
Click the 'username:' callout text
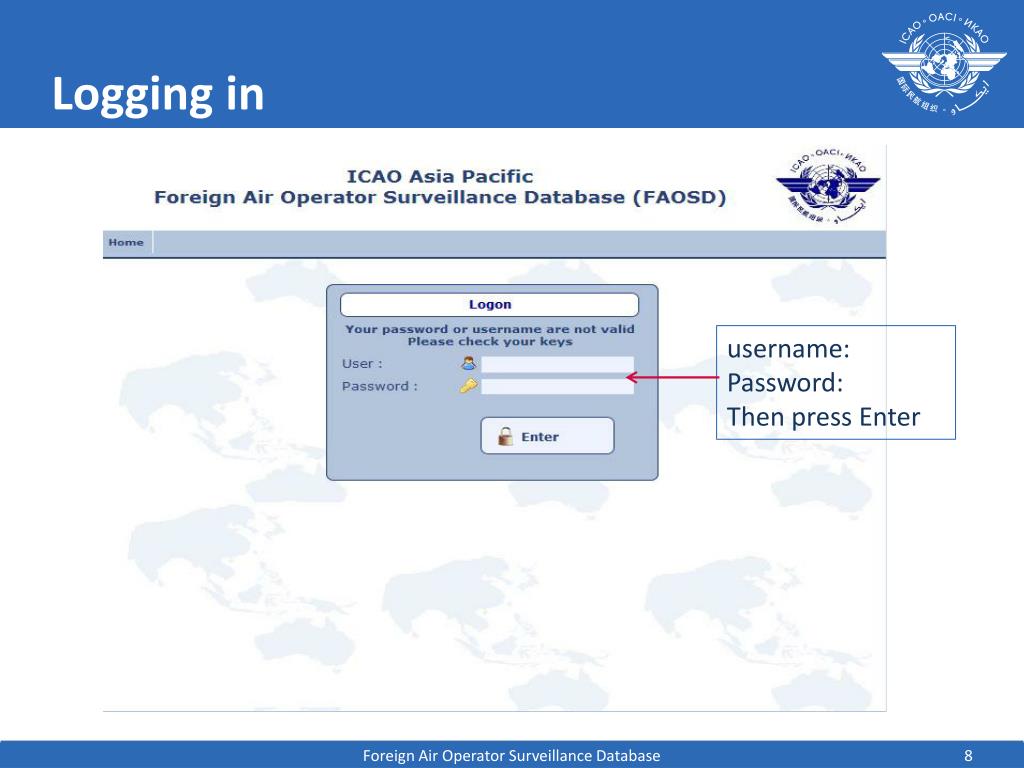pos(788,349)
